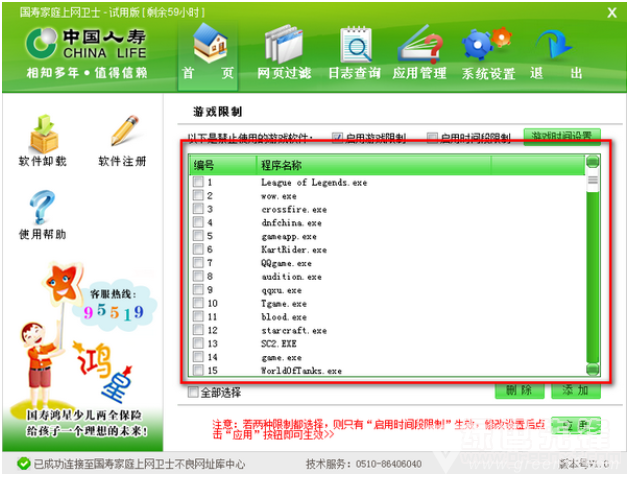Check row 9 qqxu.exe checkbox
The width and height of the screenshot is (630, 478).
pyautogui.click(x=198, y=290)
